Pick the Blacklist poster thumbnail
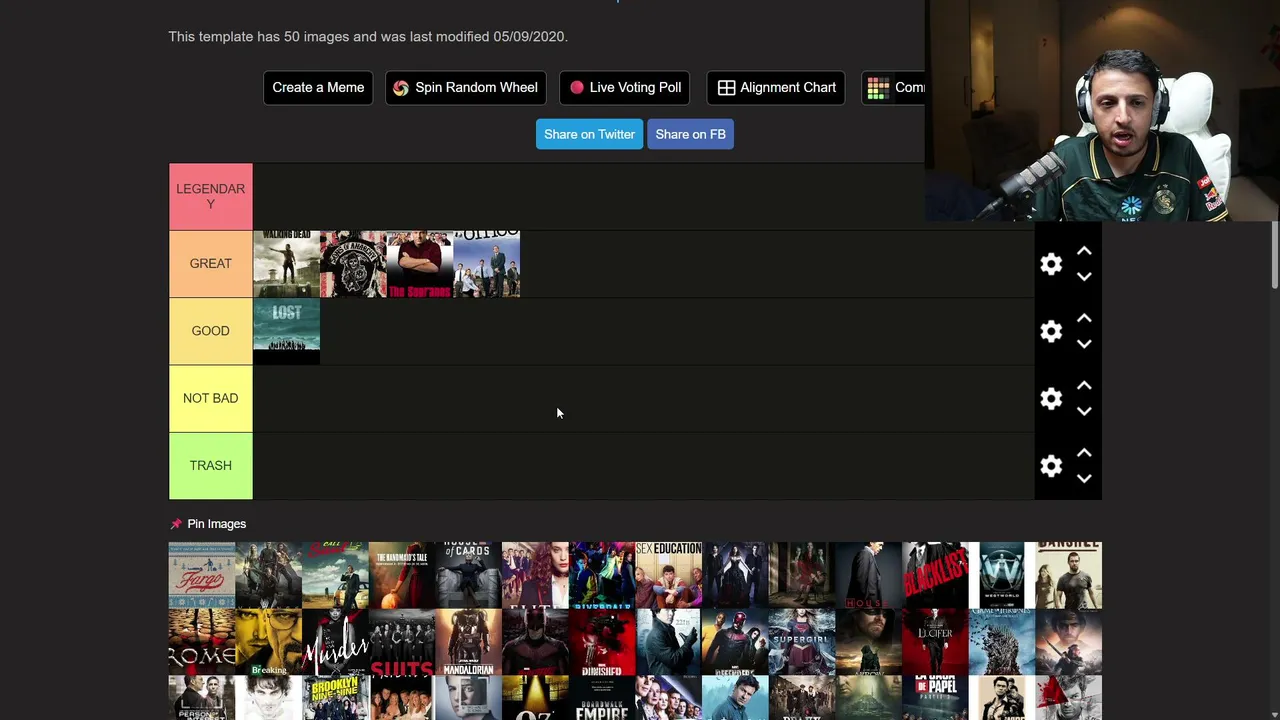 (935, 575)
